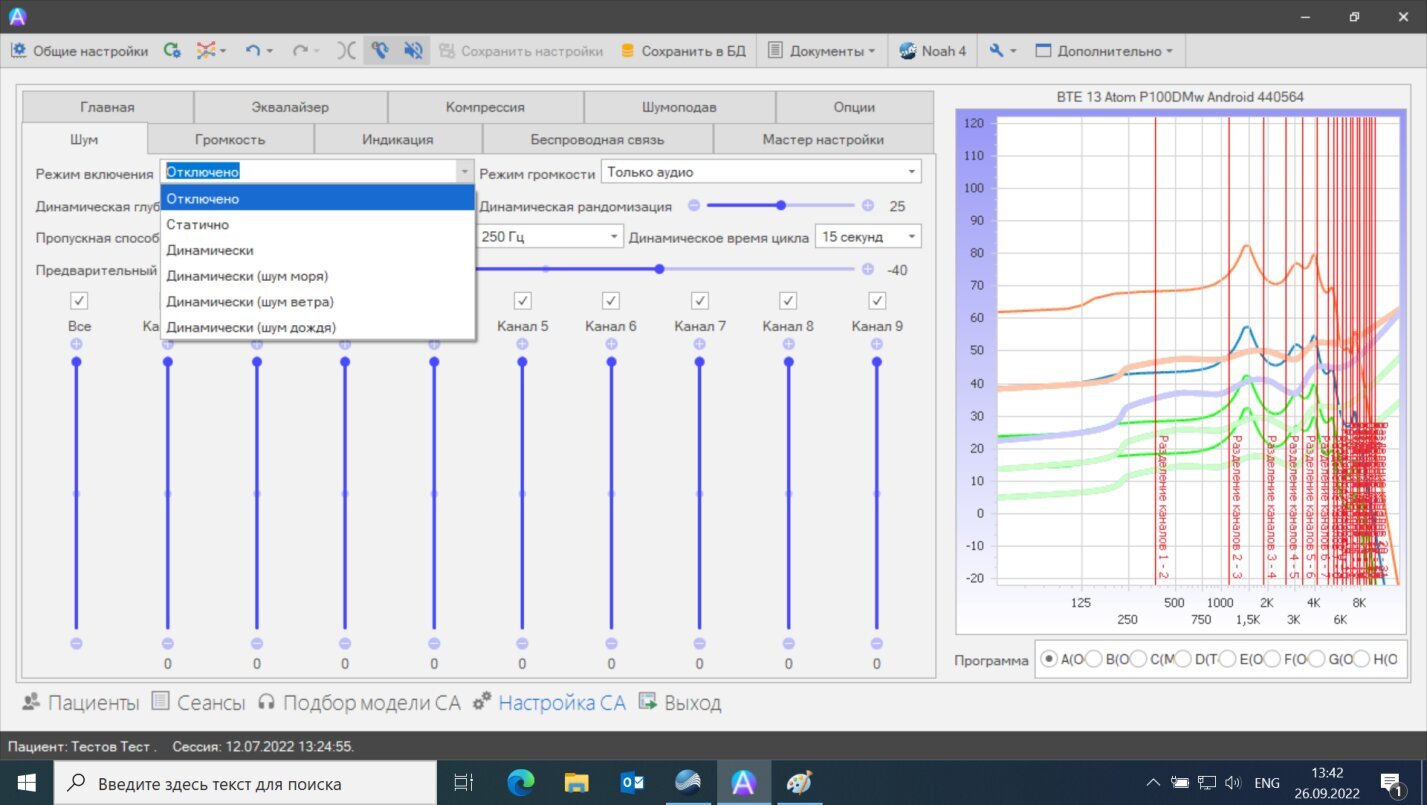Select program D radio button
1427x805 pixels.
1184,659
